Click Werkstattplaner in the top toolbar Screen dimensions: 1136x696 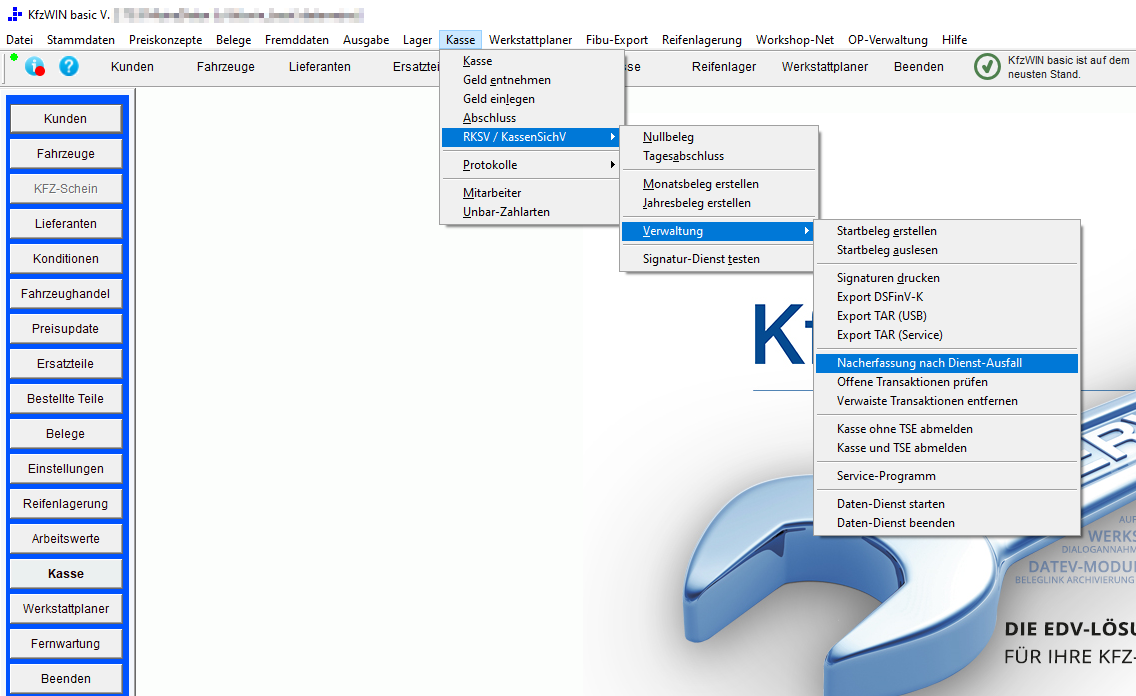824,67
